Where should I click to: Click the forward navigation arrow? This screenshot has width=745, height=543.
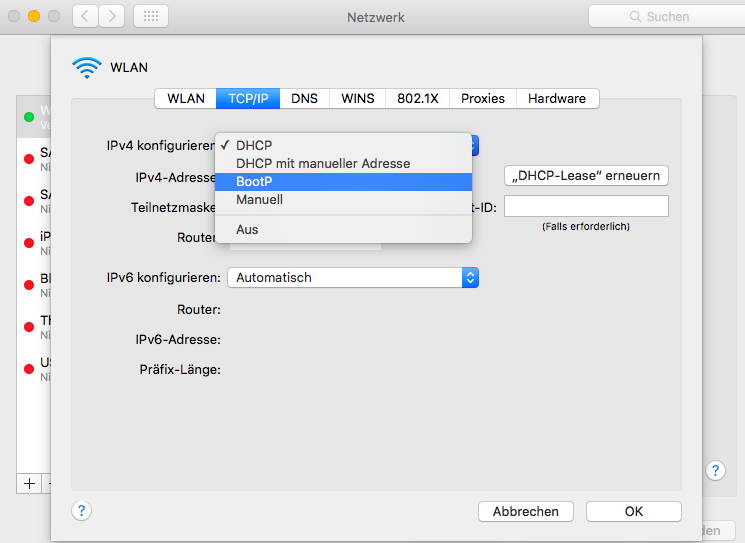tap(112, 16)
